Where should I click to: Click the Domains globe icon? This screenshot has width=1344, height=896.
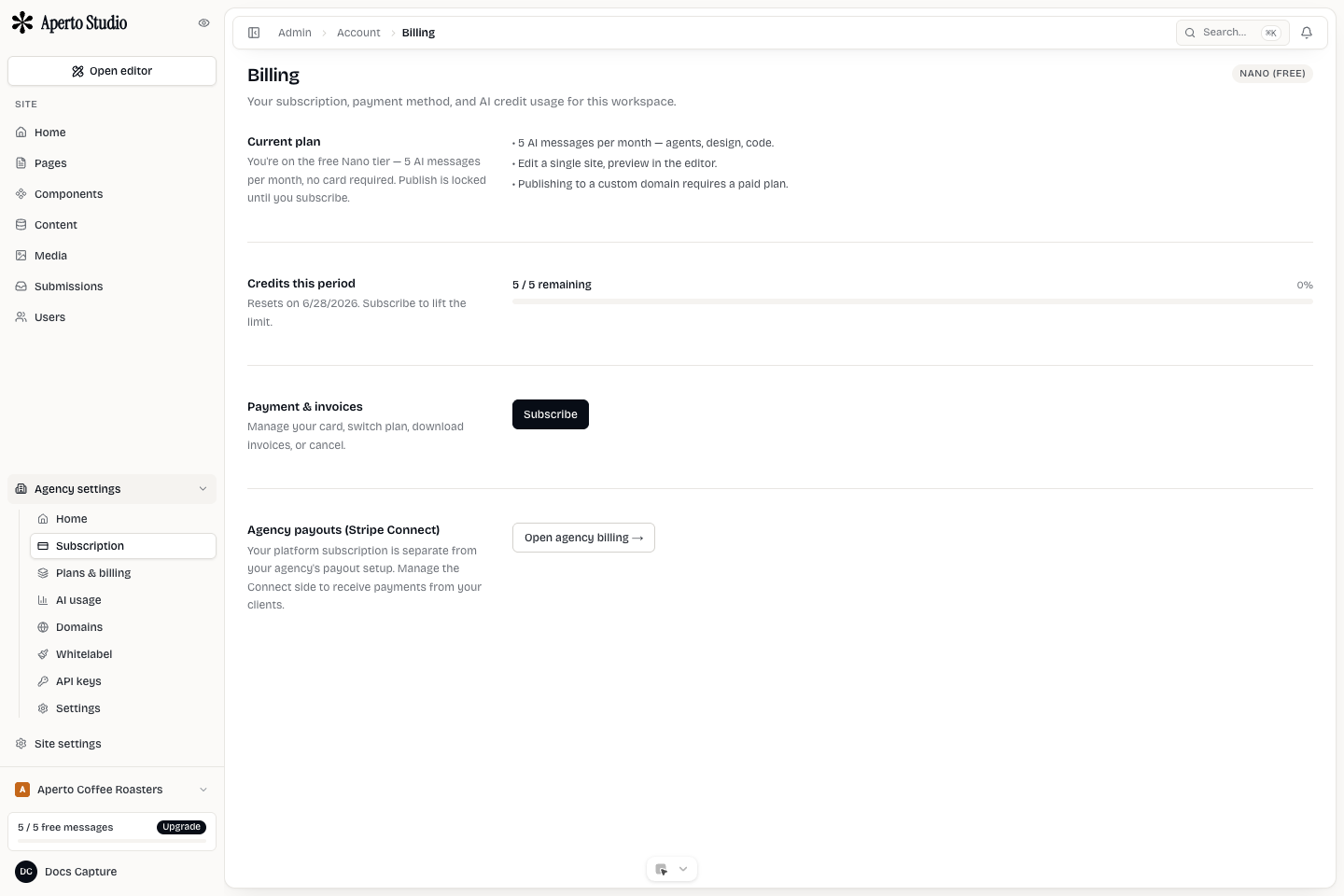[x=43, y=627]
